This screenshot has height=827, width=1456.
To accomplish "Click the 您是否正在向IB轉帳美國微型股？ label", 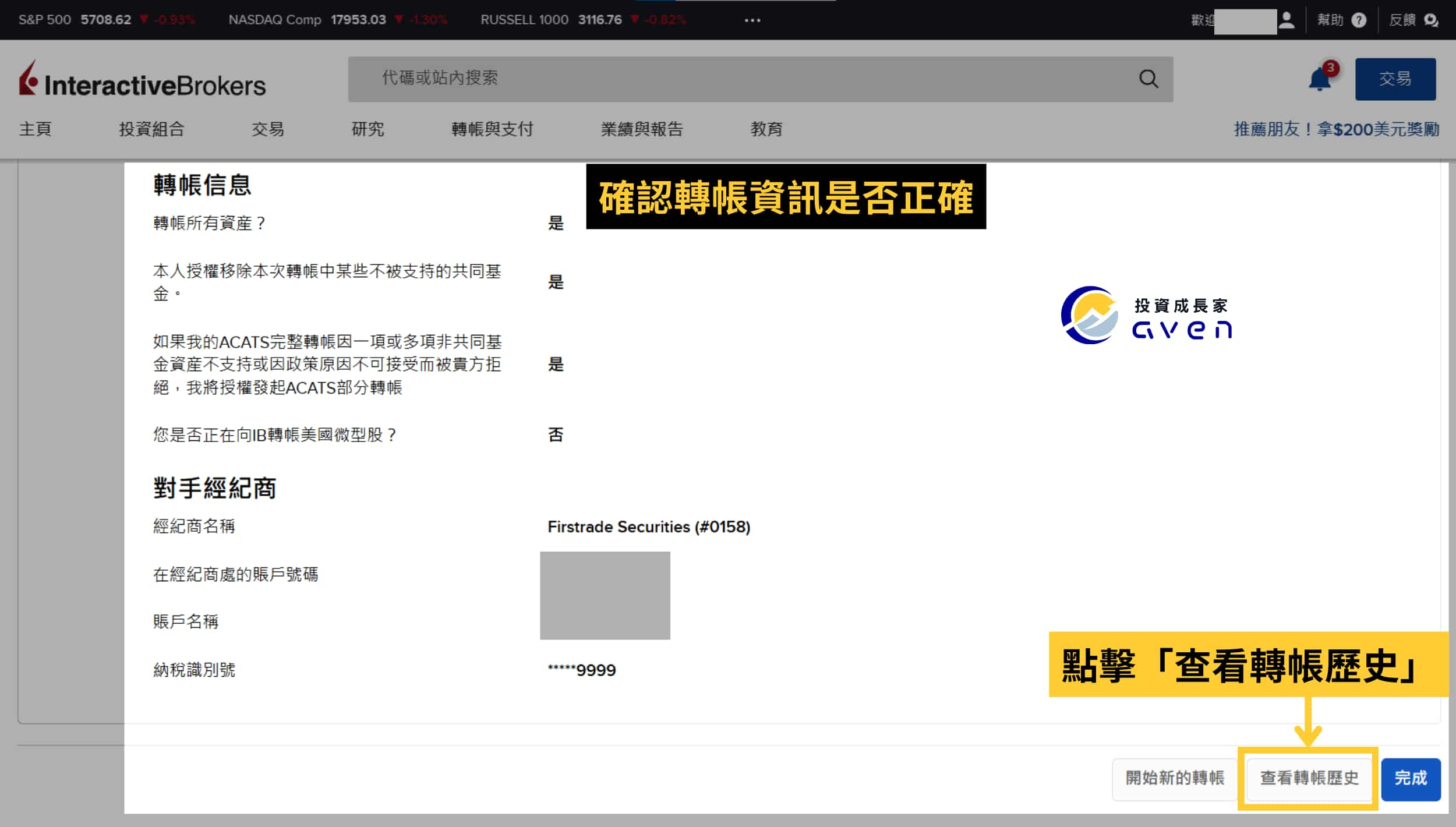I will pos(275,434).
